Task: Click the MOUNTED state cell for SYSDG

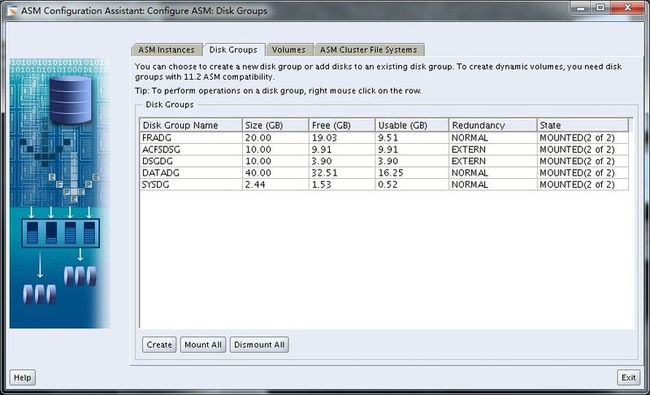Action: (x=582, y=184)
